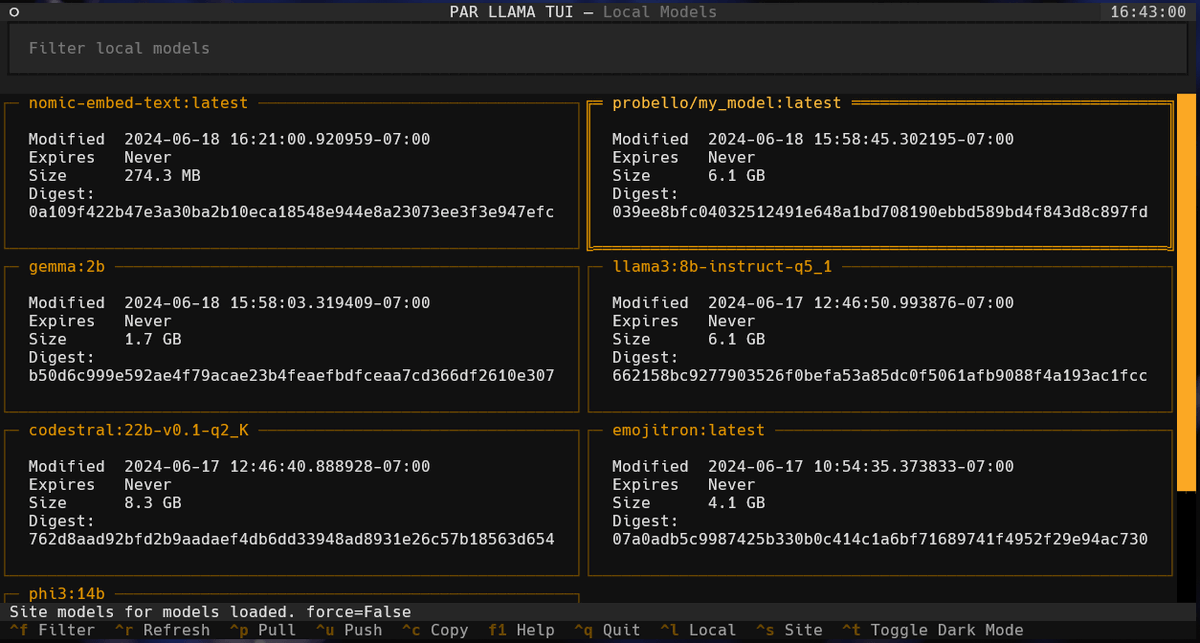Click digest text starting 07a0adb5c998
This screenshot has width=1200, height=643.
880,540
